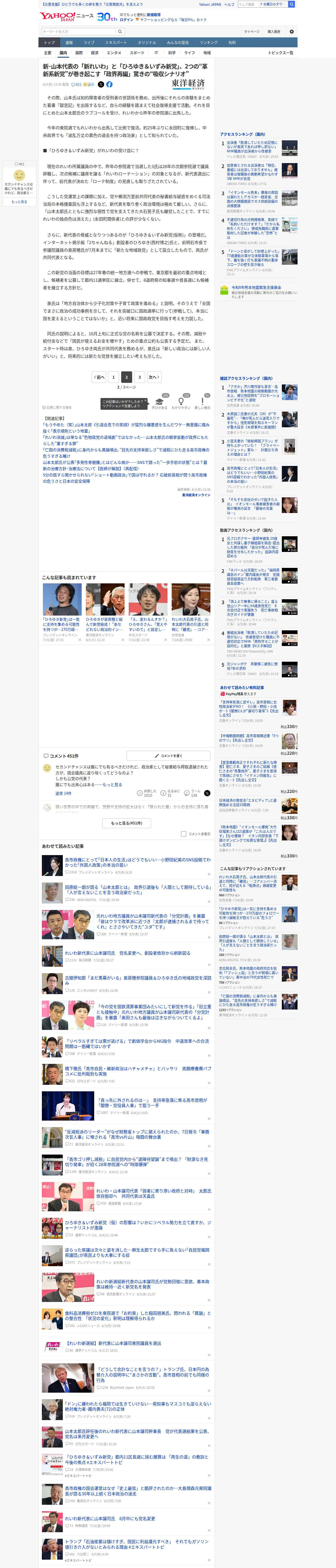The image size is (336, 1568).
Task: Share the top comment via its X icon
Action: [x=207, y=793]
